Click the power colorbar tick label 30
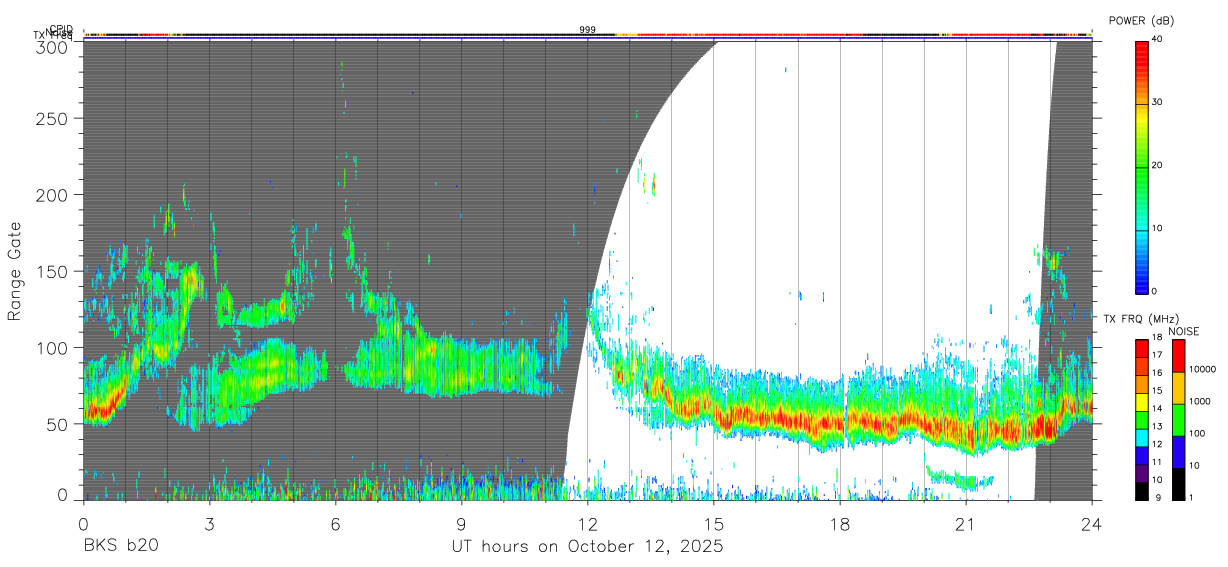The image size is (1228, 567). [x=1159, y=102]
